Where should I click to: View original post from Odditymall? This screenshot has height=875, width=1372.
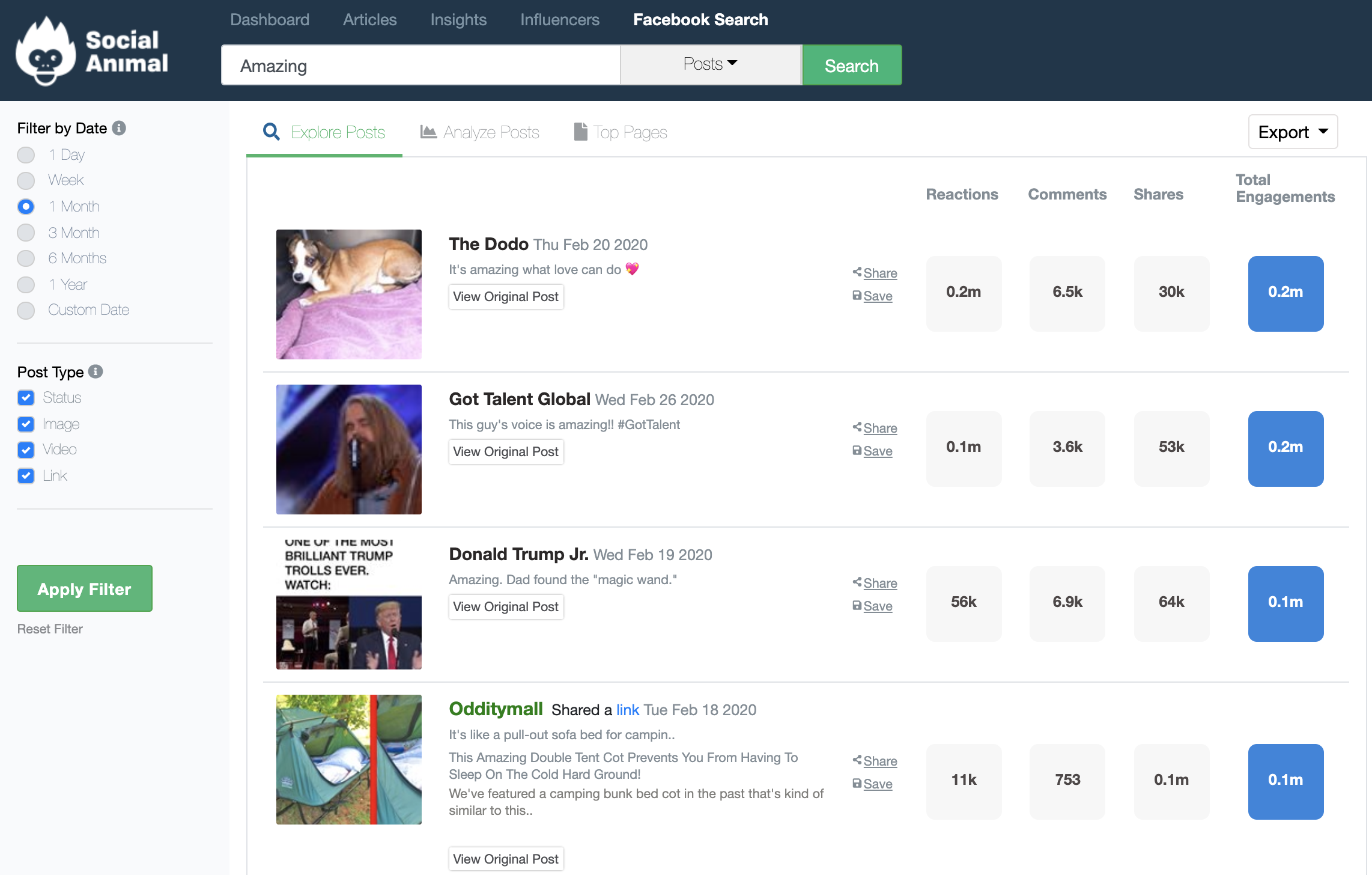point(506,859)
